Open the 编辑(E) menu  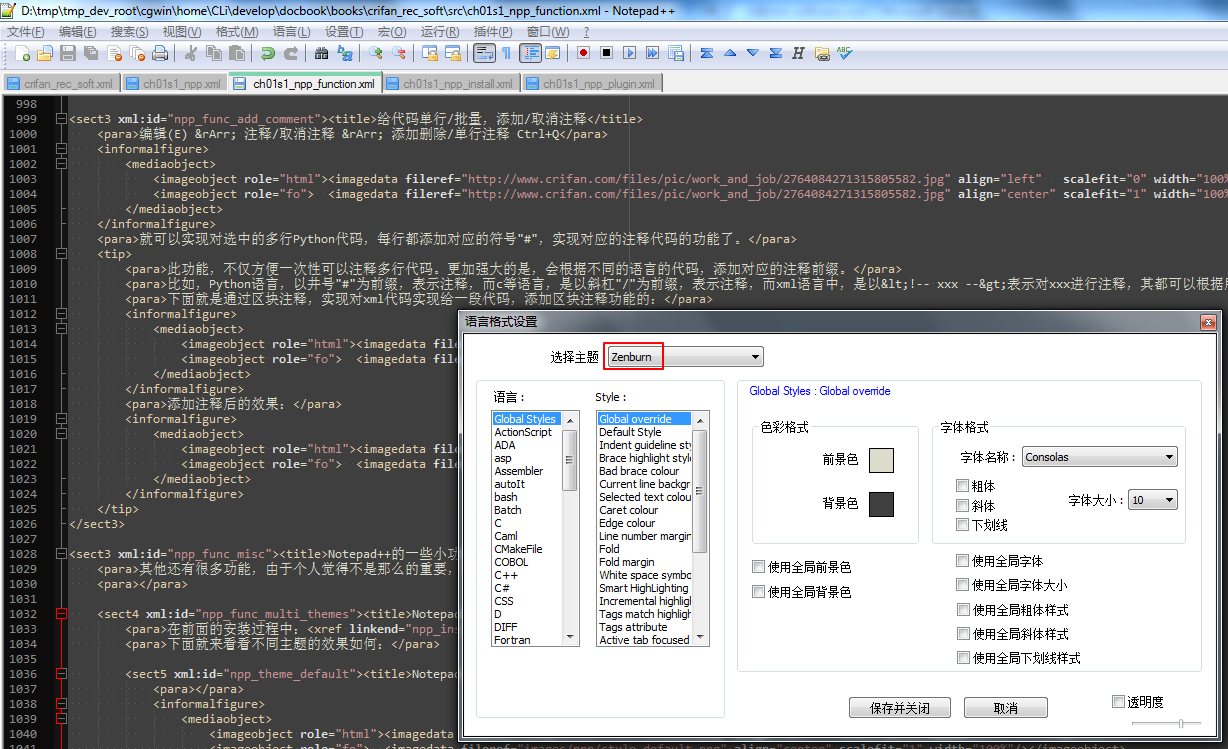pyautogui.click(x=77, y=32)
